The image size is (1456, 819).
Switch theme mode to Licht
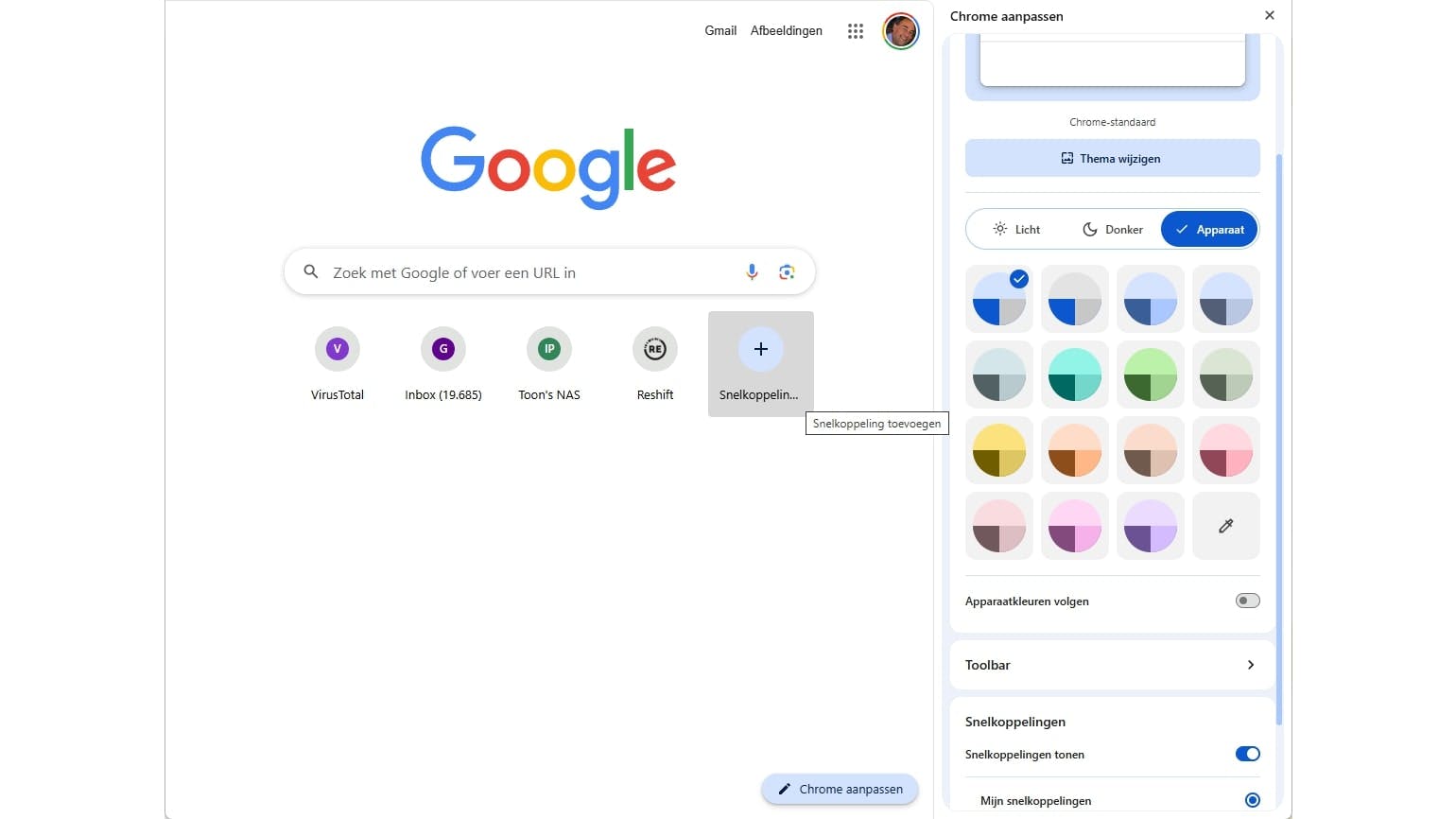(1015, 229)
